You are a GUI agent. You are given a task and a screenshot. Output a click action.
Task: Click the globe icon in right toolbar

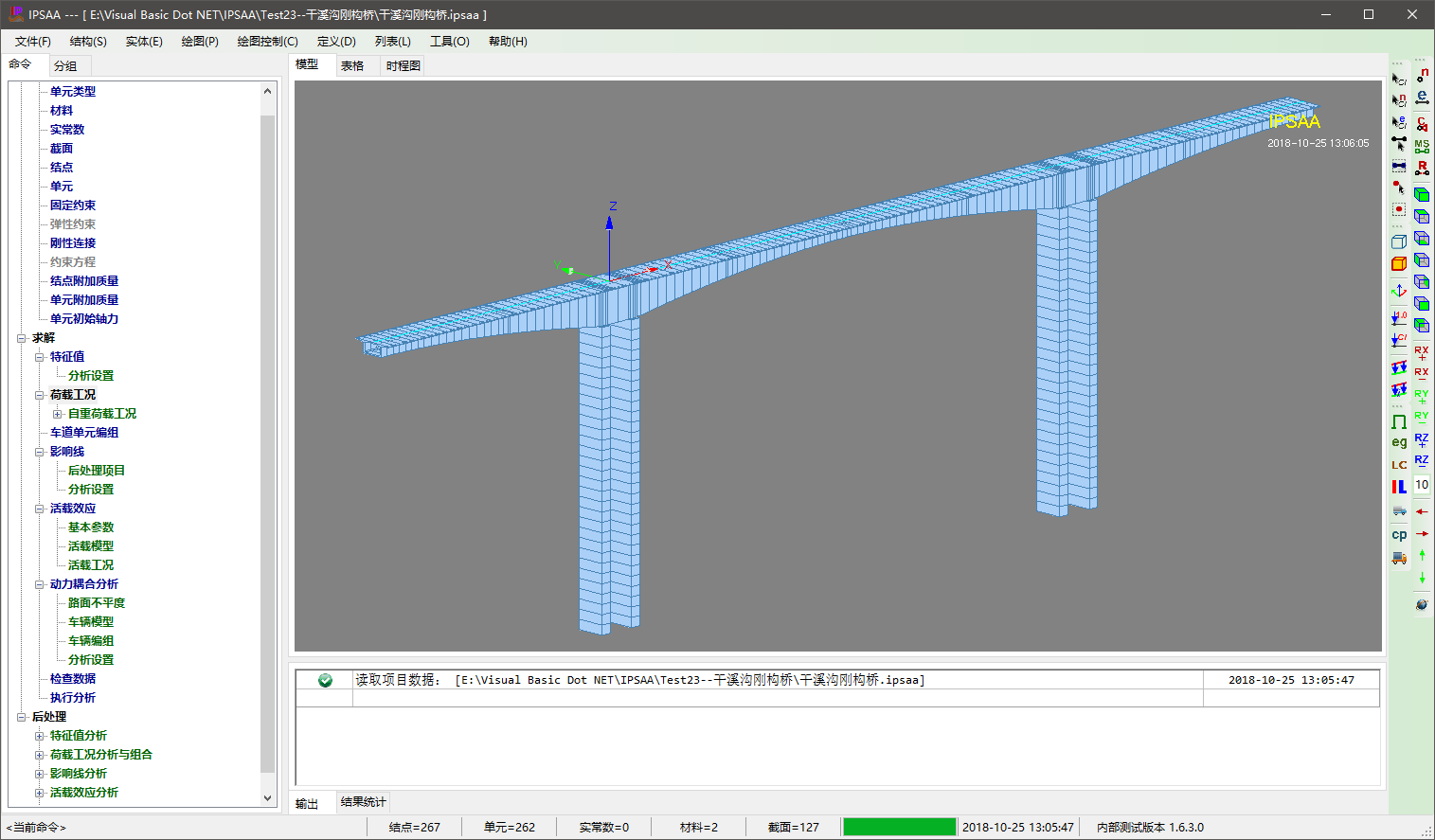tap(1422, 604)
